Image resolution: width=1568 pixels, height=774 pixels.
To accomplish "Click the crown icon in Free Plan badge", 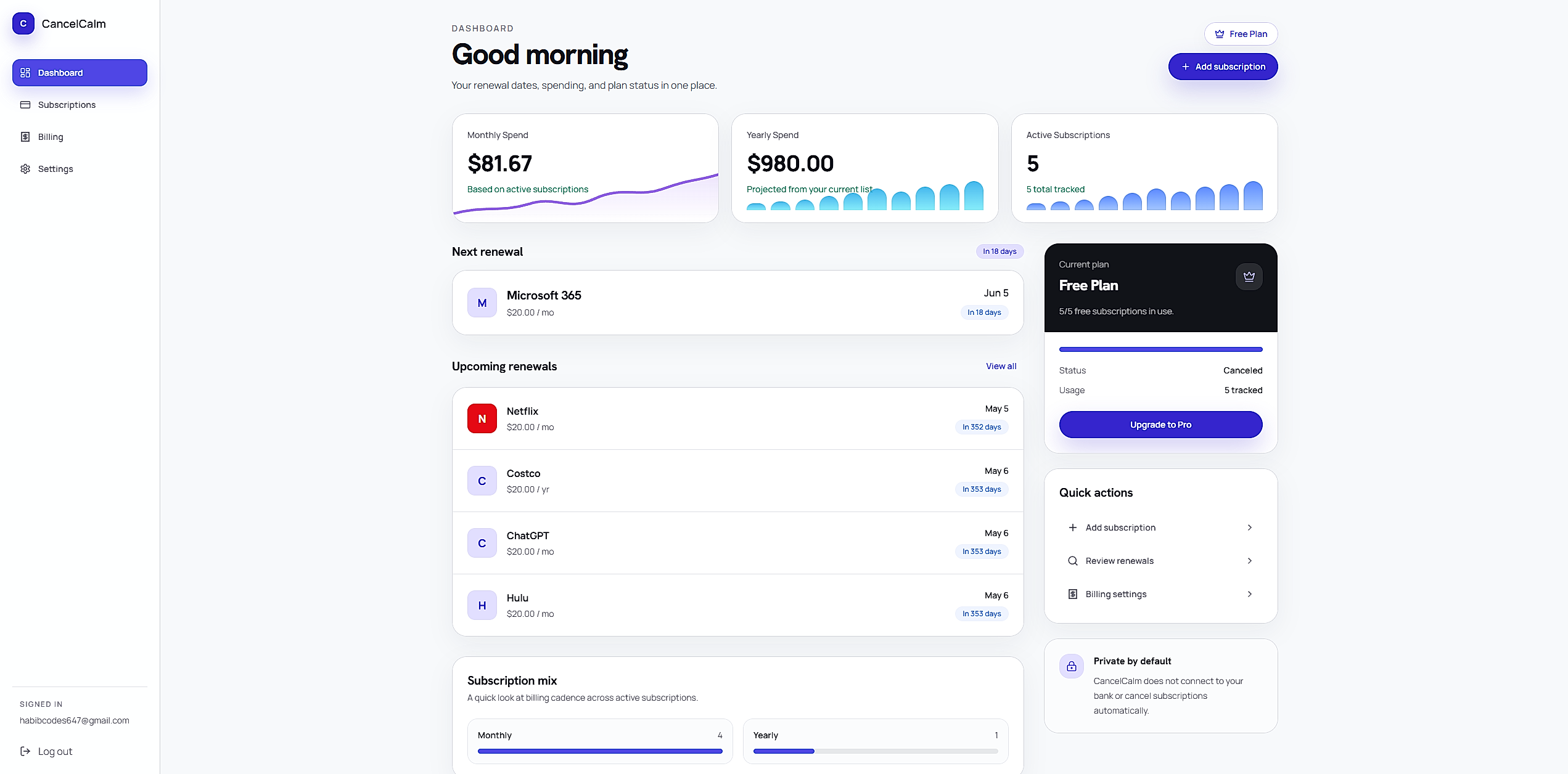I will click(x=1219, y=34).
